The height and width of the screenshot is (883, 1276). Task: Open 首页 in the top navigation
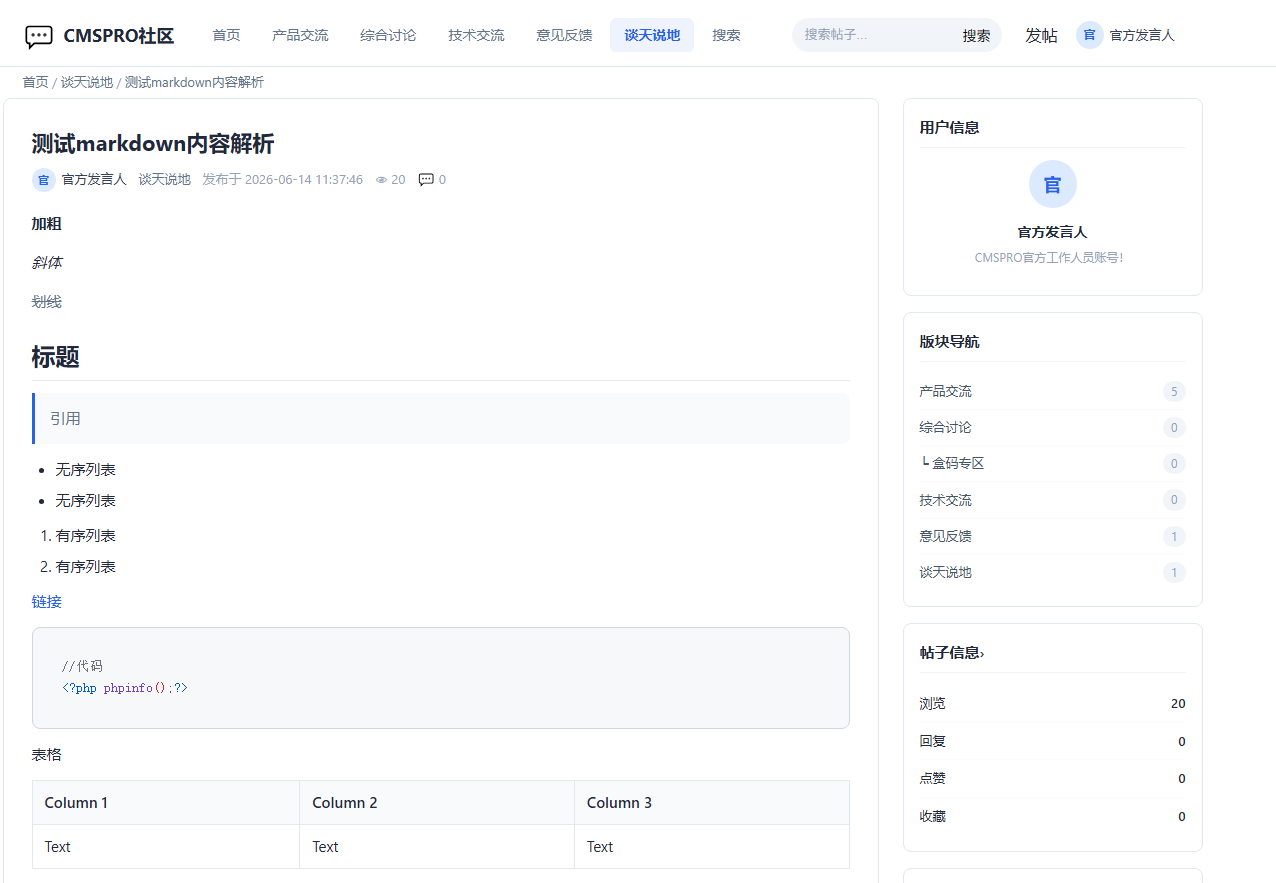pyautogui.click(x=226, y=35)
